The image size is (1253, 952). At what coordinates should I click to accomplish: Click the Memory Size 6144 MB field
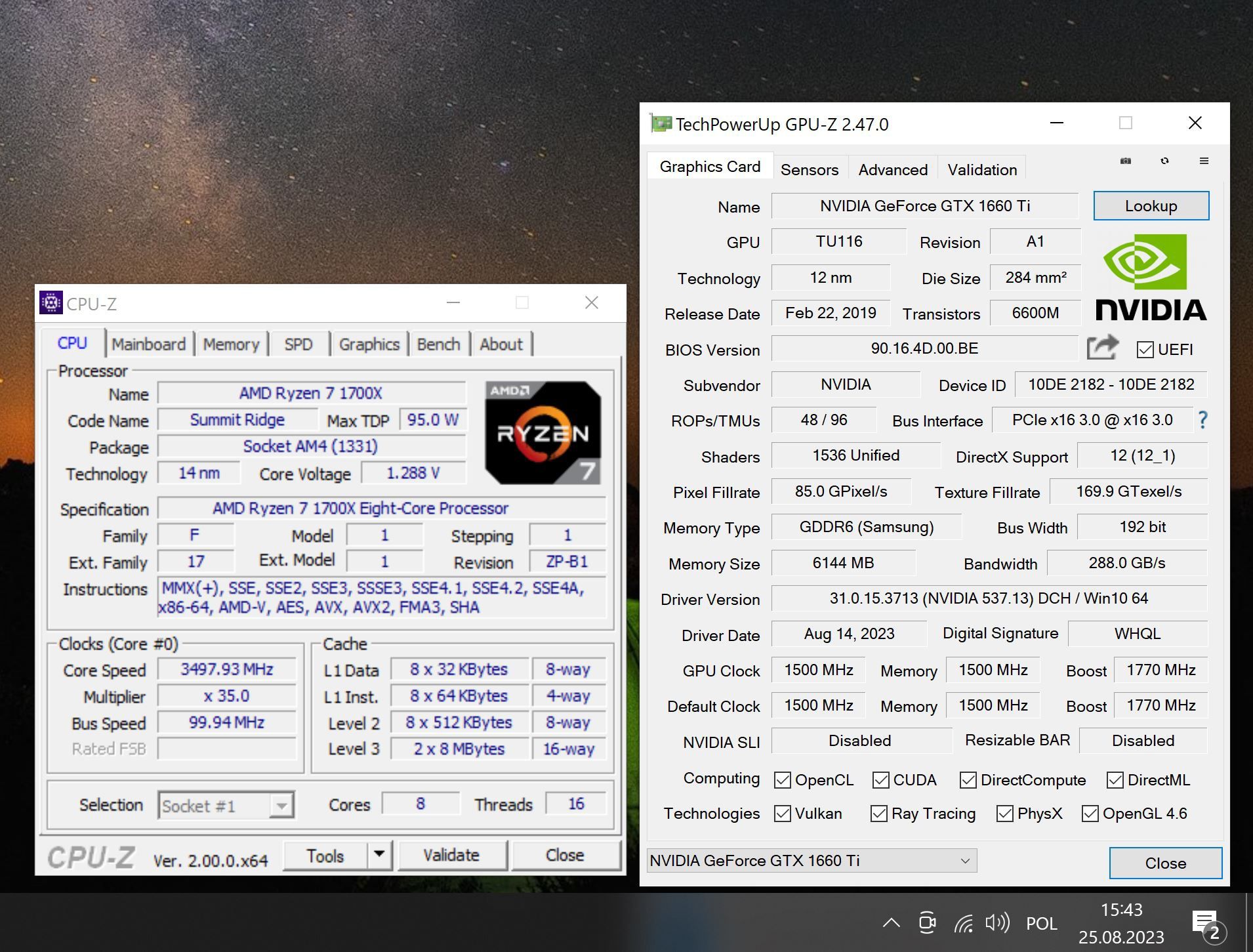coord(843,563)
